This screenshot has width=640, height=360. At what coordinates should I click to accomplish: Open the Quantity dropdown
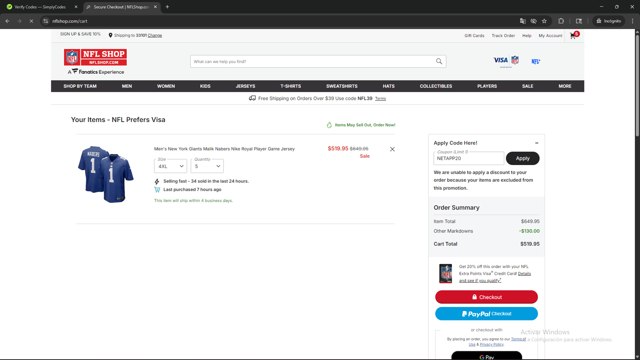tap(207, 166)
